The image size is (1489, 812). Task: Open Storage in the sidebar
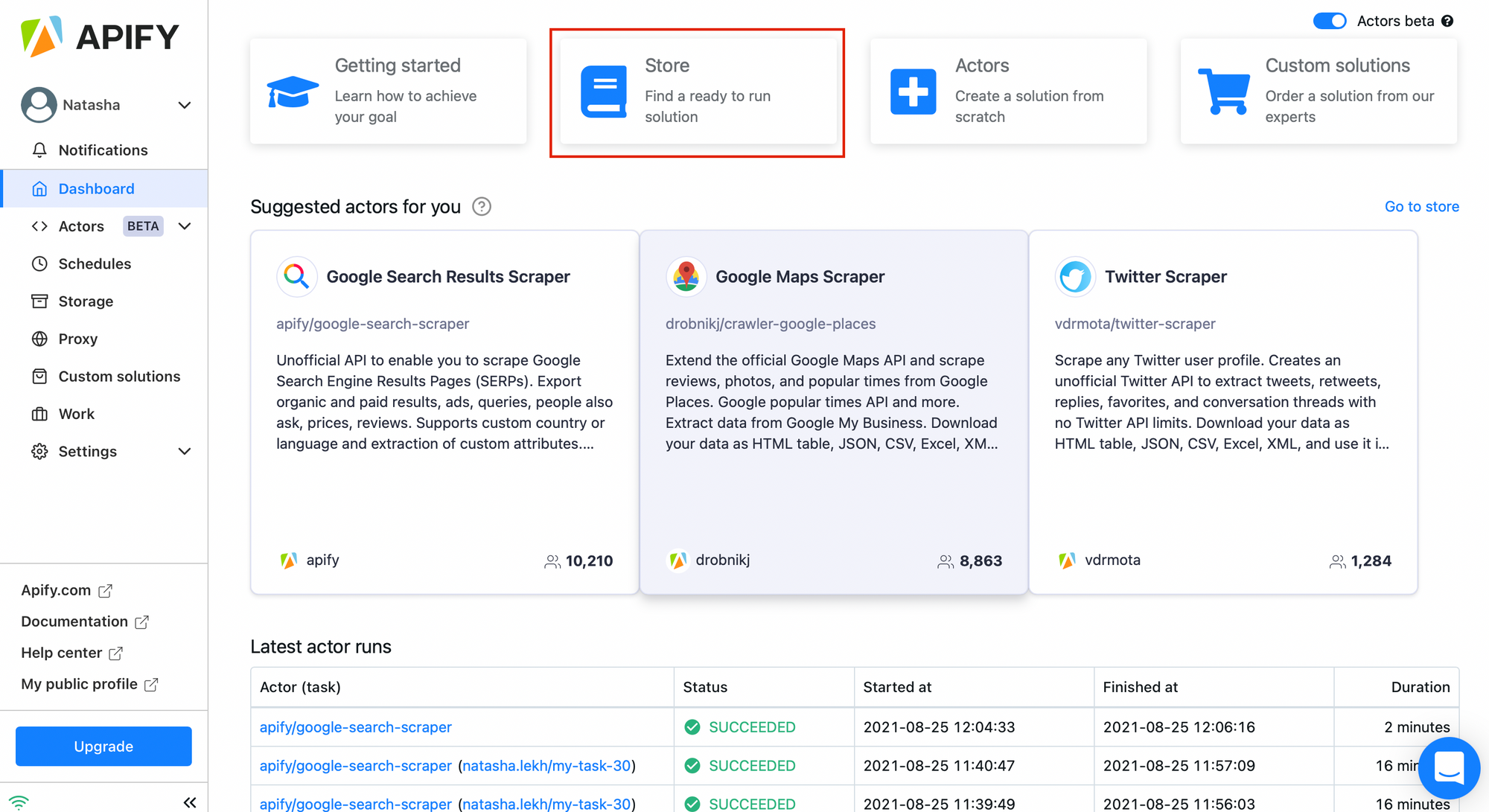[x=86, y=301]
